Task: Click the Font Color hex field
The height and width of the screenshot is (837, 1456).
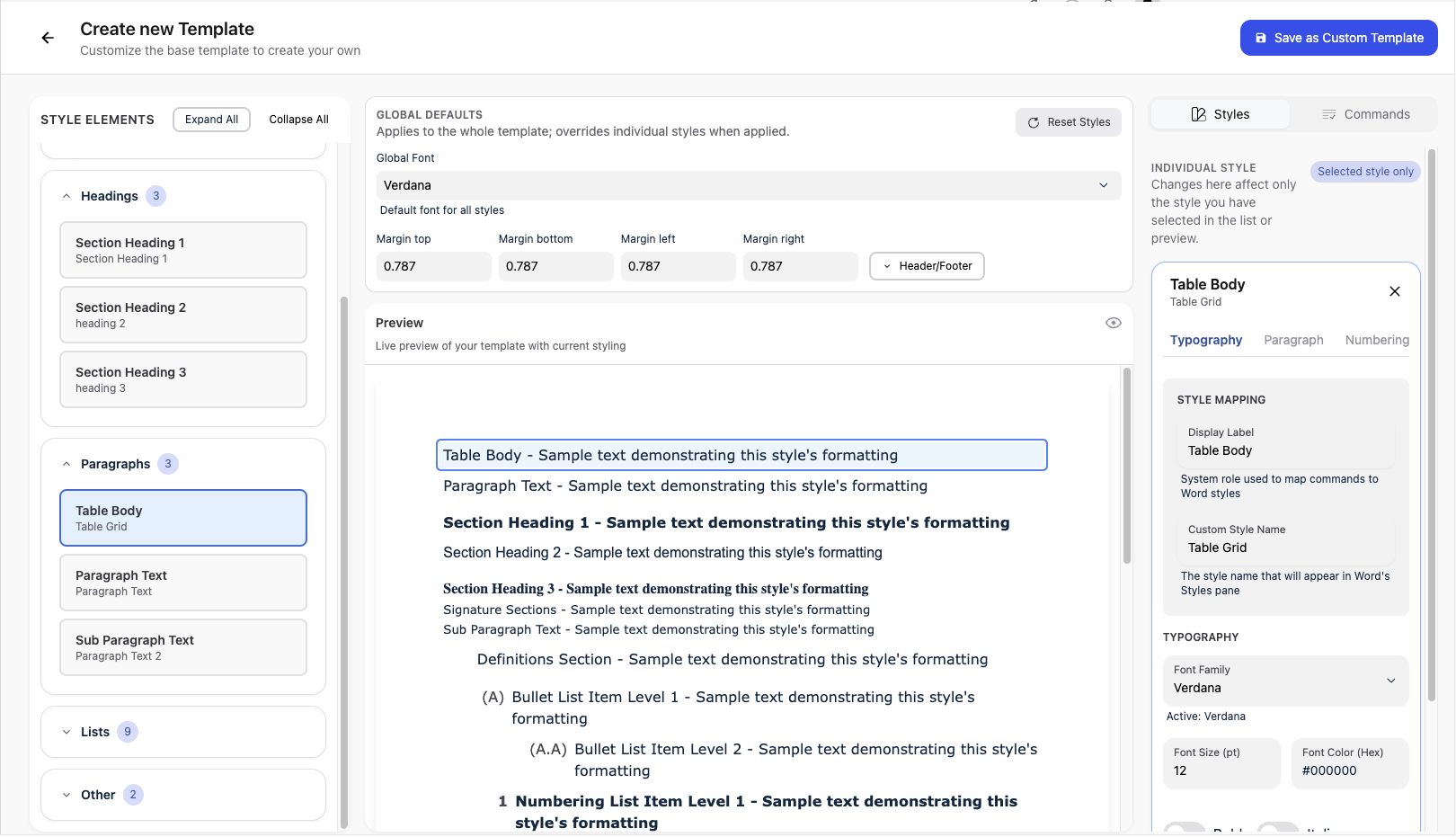Action: click(x=1349, y=770)
